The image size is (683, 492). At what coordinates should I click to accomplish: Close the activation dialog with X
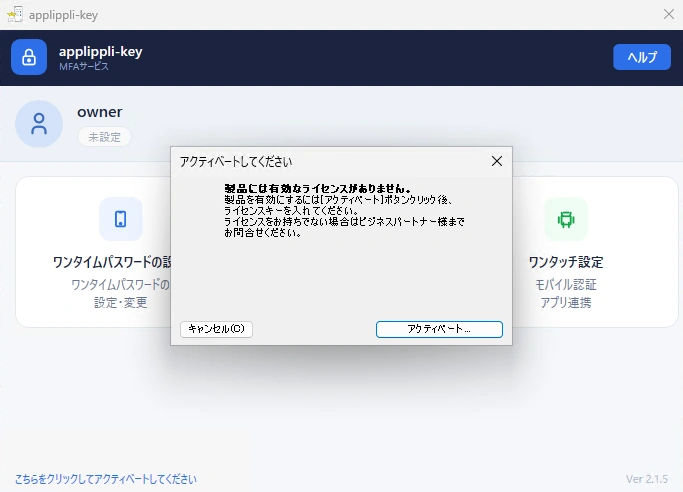497,161
